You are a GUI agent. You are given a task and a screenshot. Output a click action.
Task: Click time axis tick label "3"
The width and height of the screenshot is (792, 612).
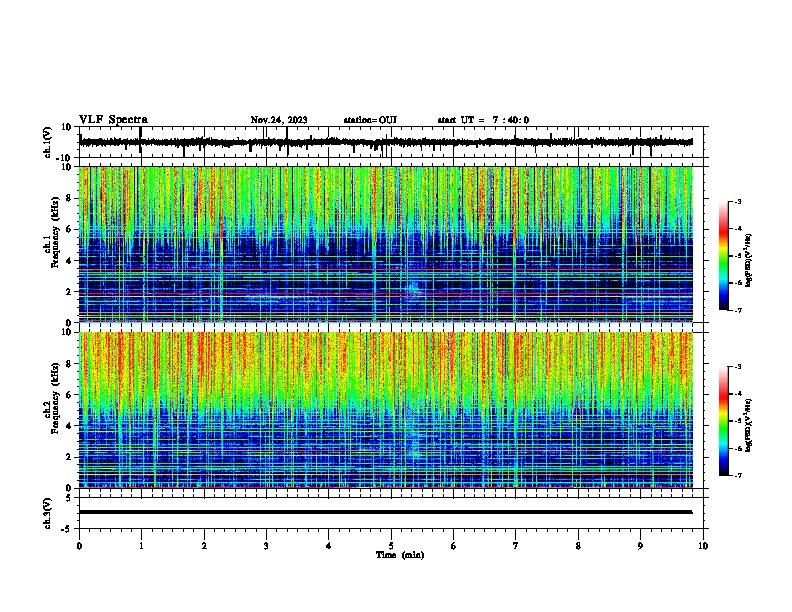tap(266, 546)
